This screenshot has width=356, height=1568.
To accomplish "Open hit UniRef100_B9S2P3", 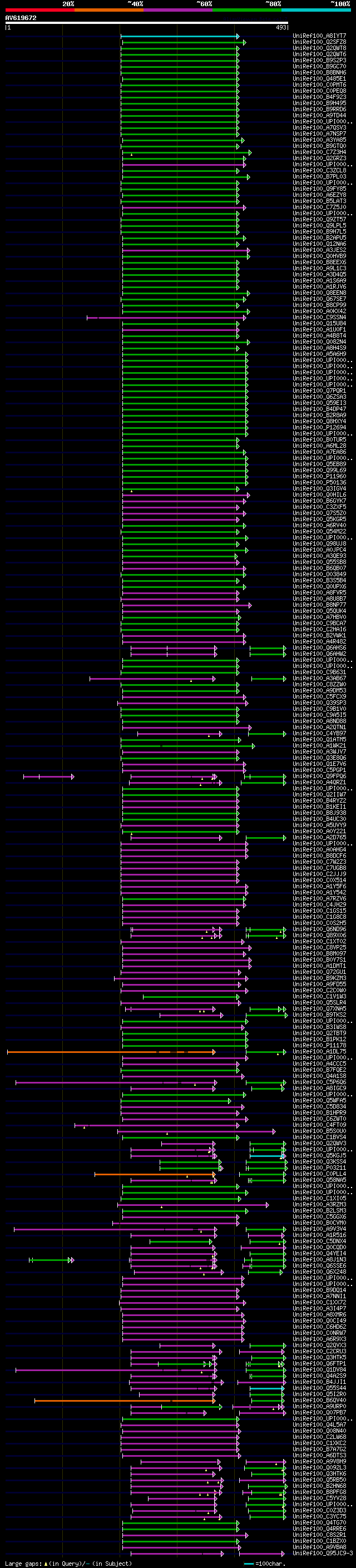I will tap(319, 60).
